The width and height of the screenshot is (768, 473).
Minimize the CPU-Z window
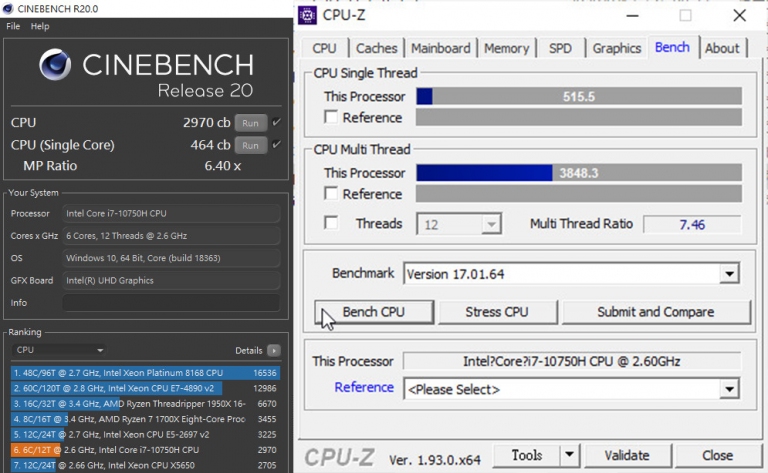(x=632, y=16)
